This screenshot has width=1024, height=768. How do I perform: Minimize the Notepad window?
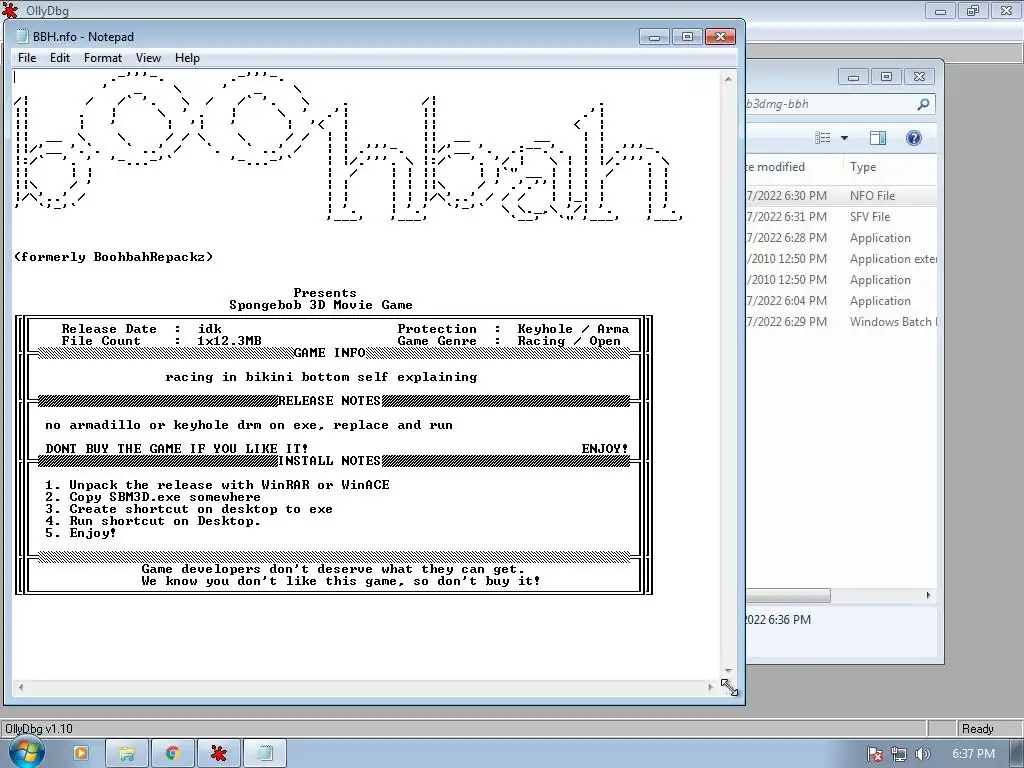pos(654,37)
